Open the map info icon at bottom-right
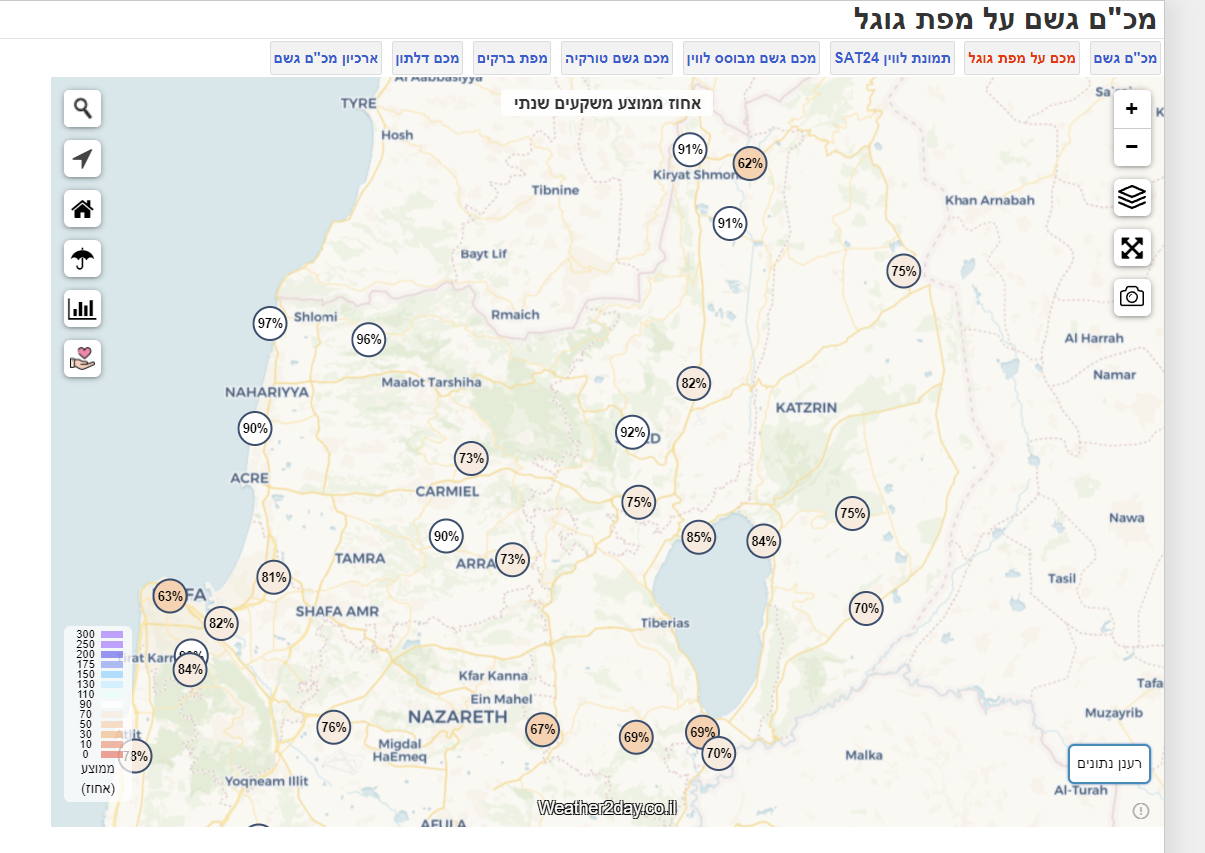Image resolution: width=1205 pixels, height=853 pixels. coord(1141,811)
